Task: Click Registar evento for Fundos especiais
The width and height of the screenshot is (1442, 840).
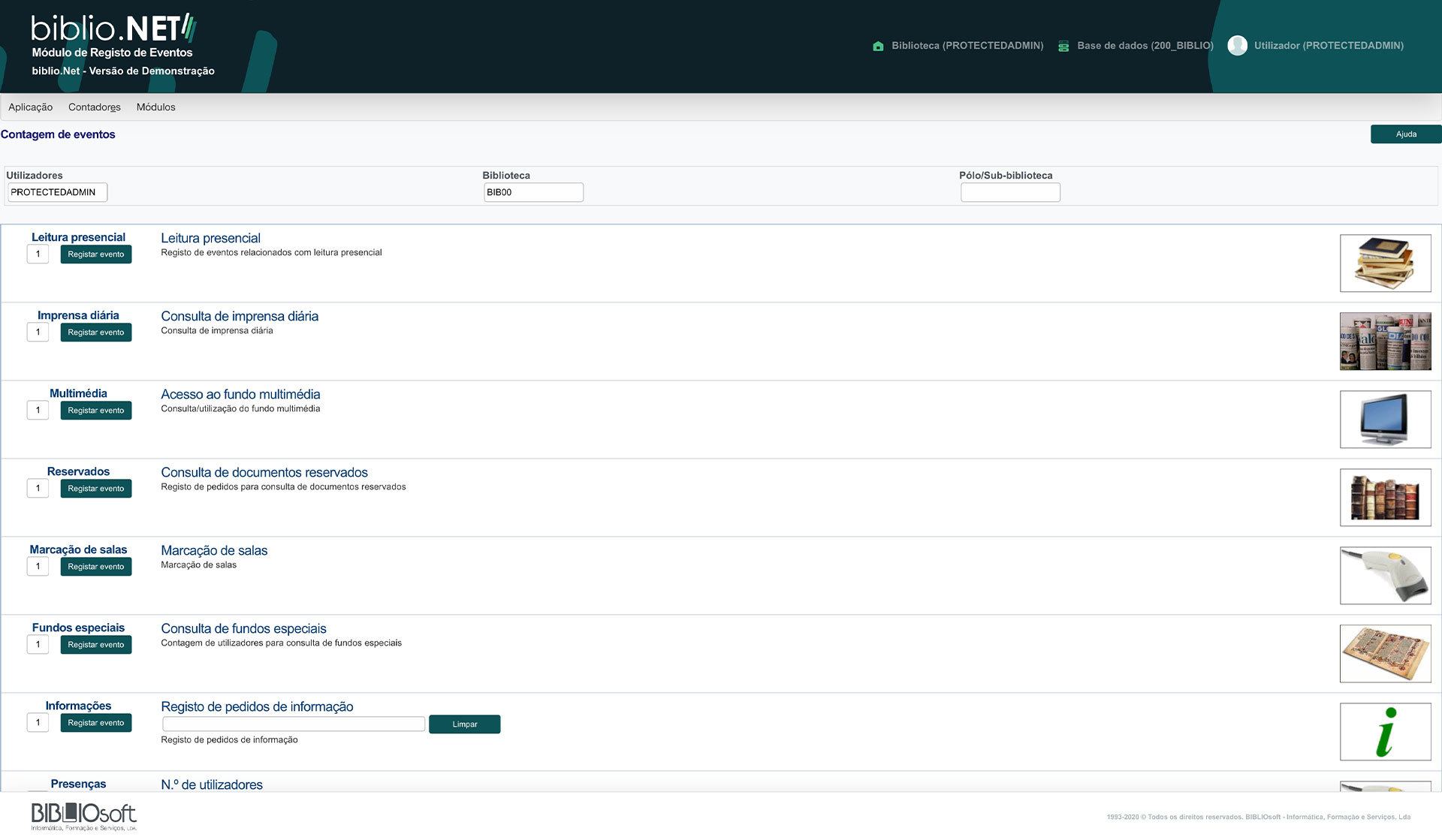Action: [96, 645]
